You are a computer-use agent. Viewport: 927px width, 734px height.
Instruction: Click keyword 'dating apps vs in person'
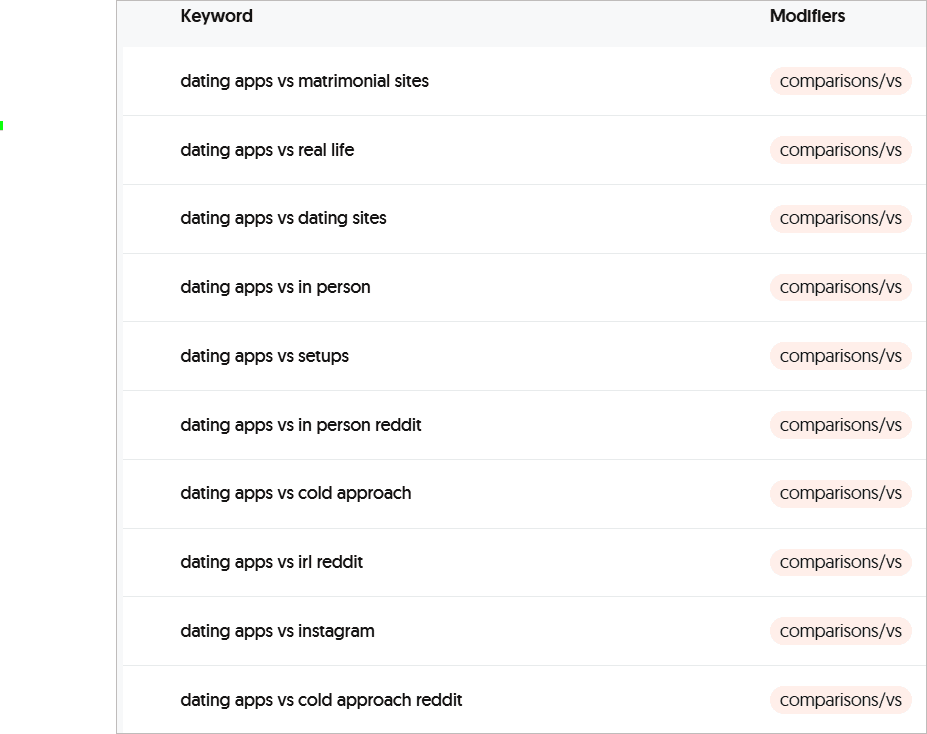[275, 287]
